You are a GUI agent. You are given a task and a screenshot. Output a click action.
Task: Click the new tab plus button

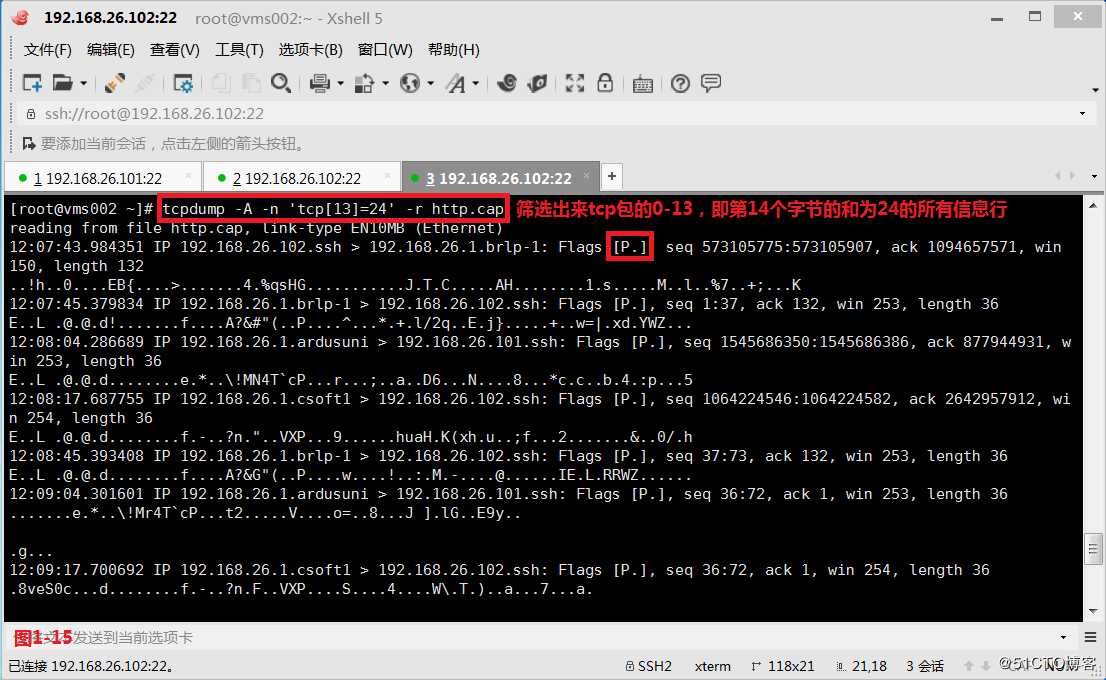612,176
